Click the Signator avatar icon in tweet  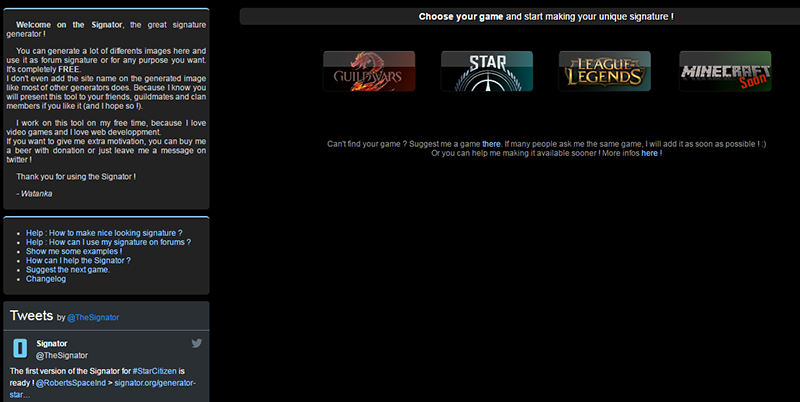tap(20, 348)
